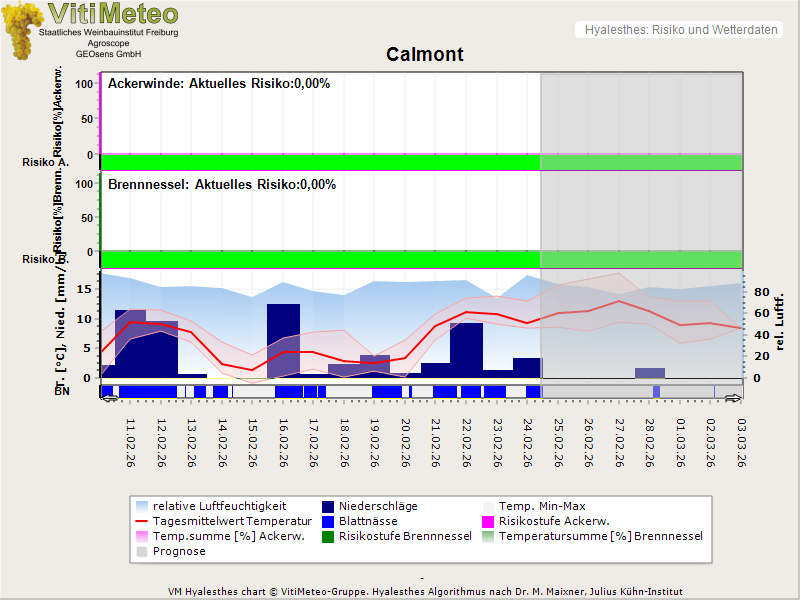Click the left scroll arrow on time axis
The image size is (800, 600).
[109, 399]
